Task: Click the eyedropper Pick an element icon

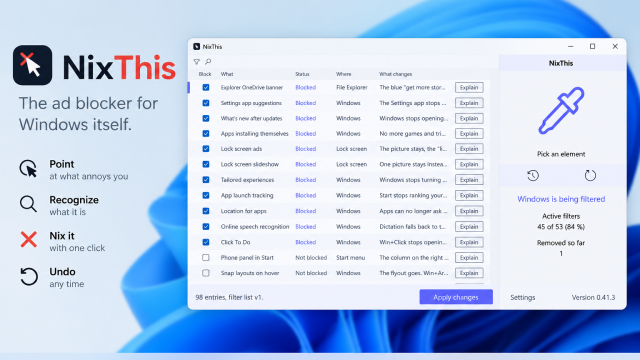Action: 561,111
